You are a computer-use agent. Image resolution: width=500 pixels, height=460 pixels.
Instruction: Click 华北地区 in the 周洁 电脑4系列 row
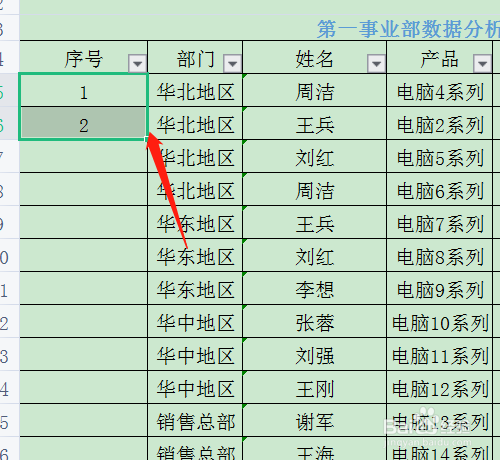(195, 90)
